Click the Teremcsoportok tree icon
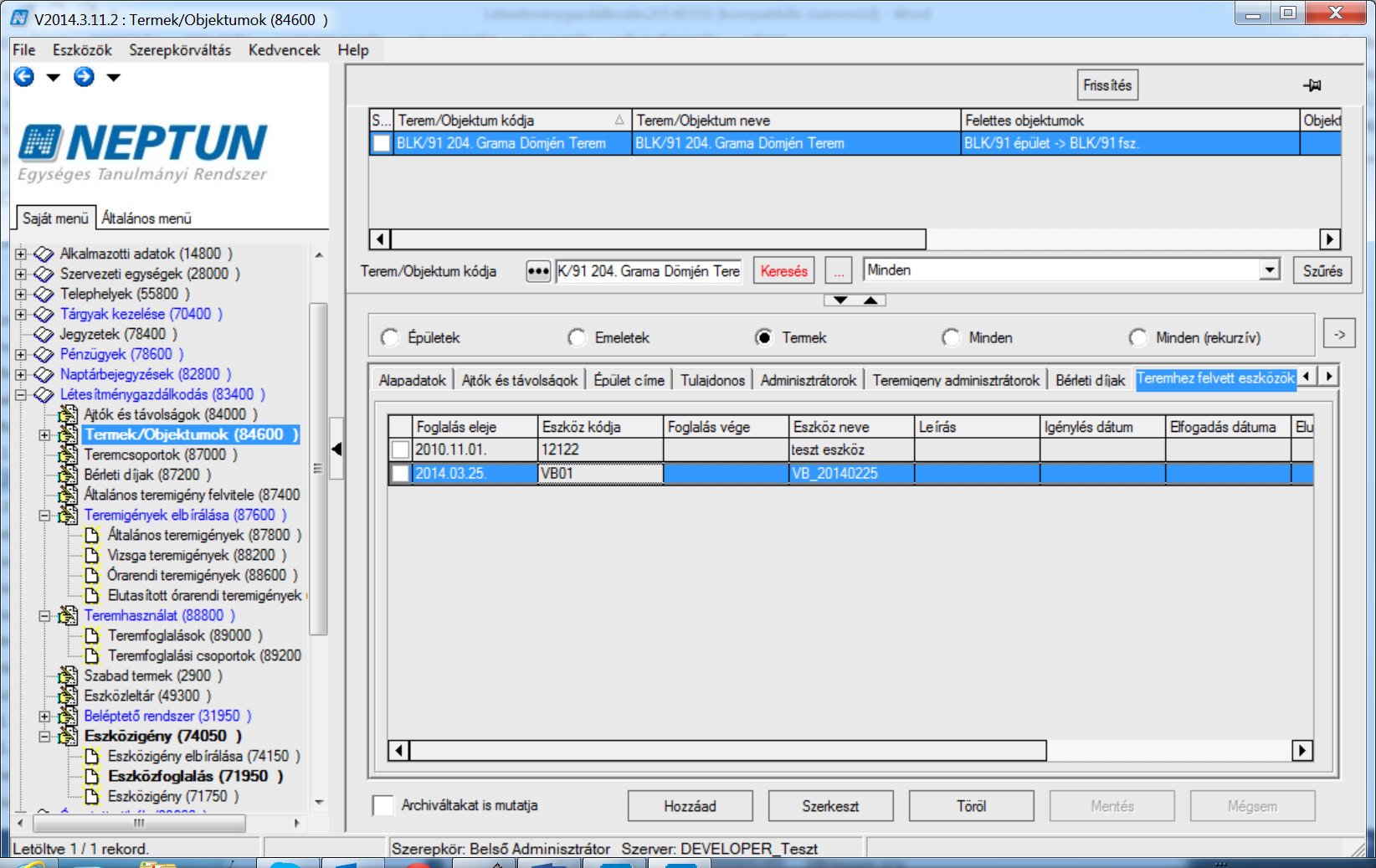1376x868 pixels. [x=68, y=455]
